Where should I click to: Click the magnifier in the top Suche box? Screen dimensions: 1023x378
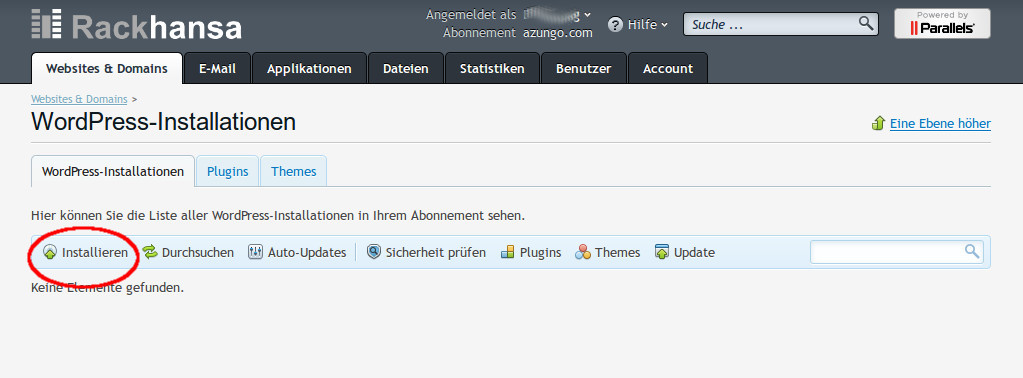[x=866, y=24]
